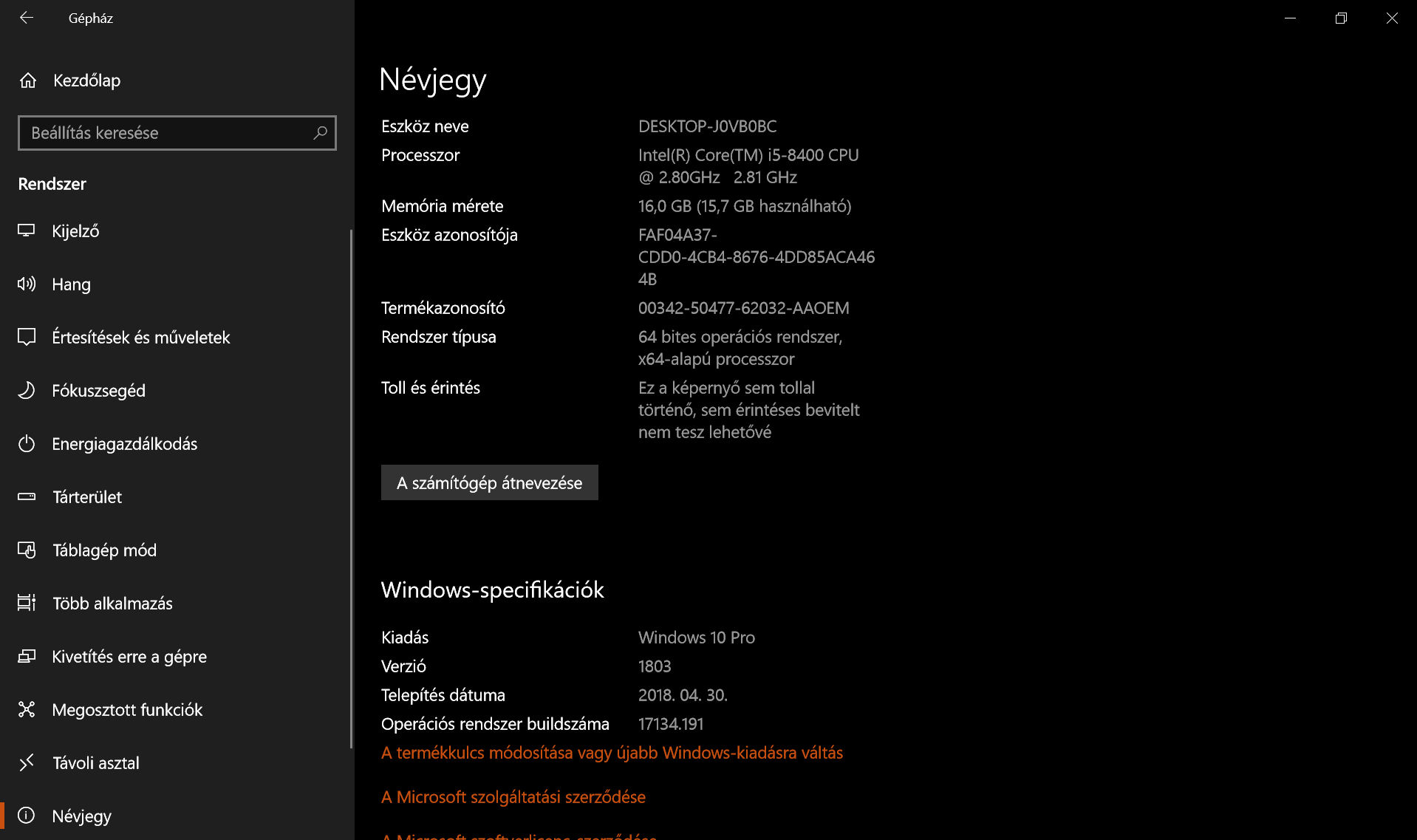Click Operációs rendszer buildszáma label

point(495,724)
